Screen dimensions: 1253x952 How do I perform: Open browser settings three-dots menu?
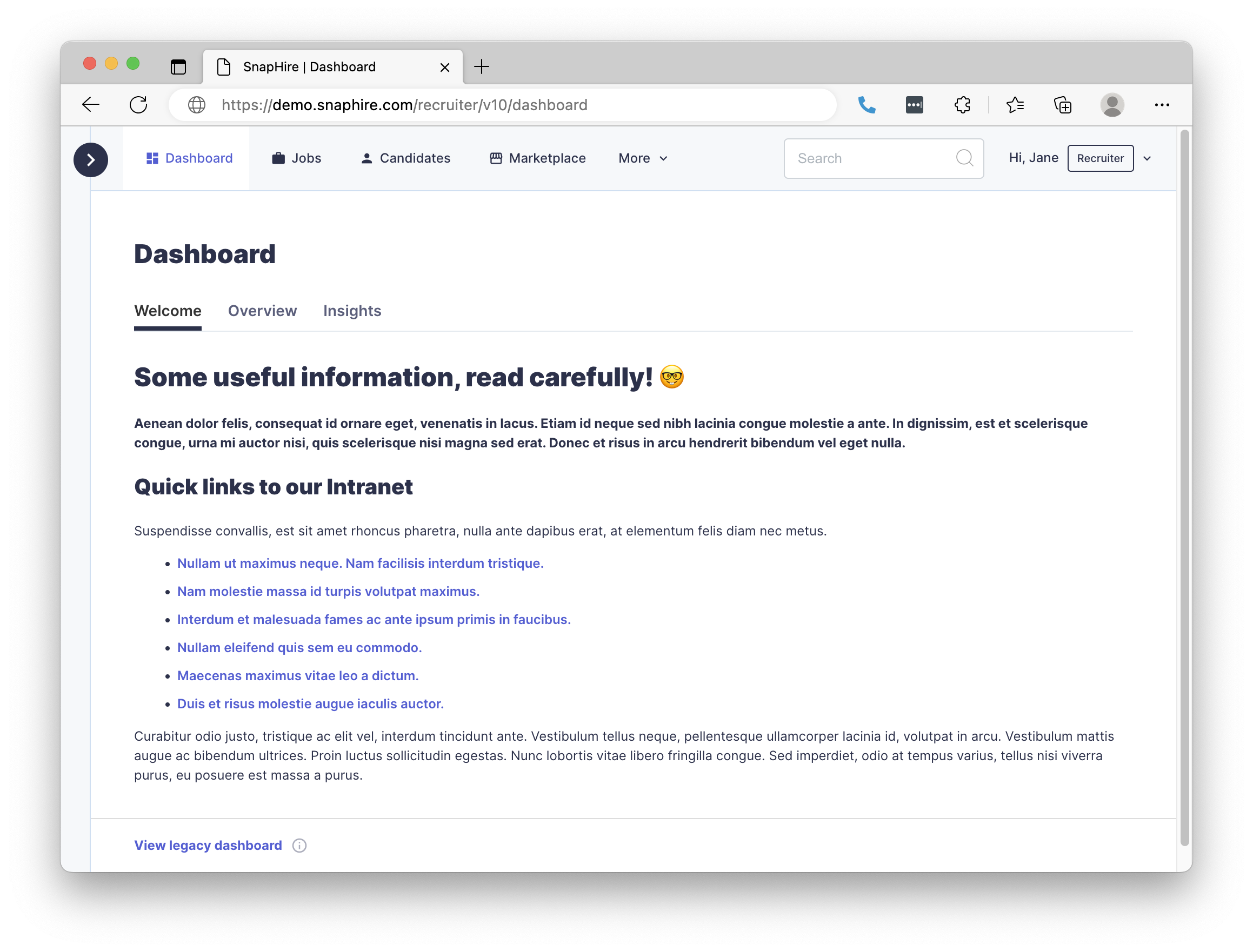(x=1162, y=105)
